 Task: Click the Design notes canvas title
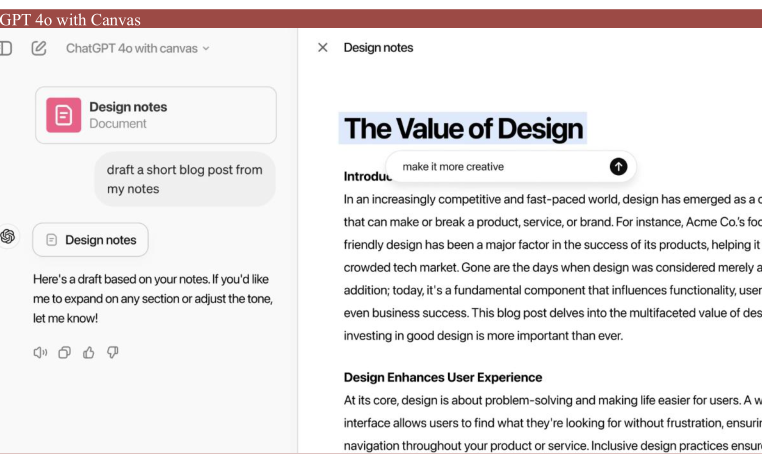(378, 48)
